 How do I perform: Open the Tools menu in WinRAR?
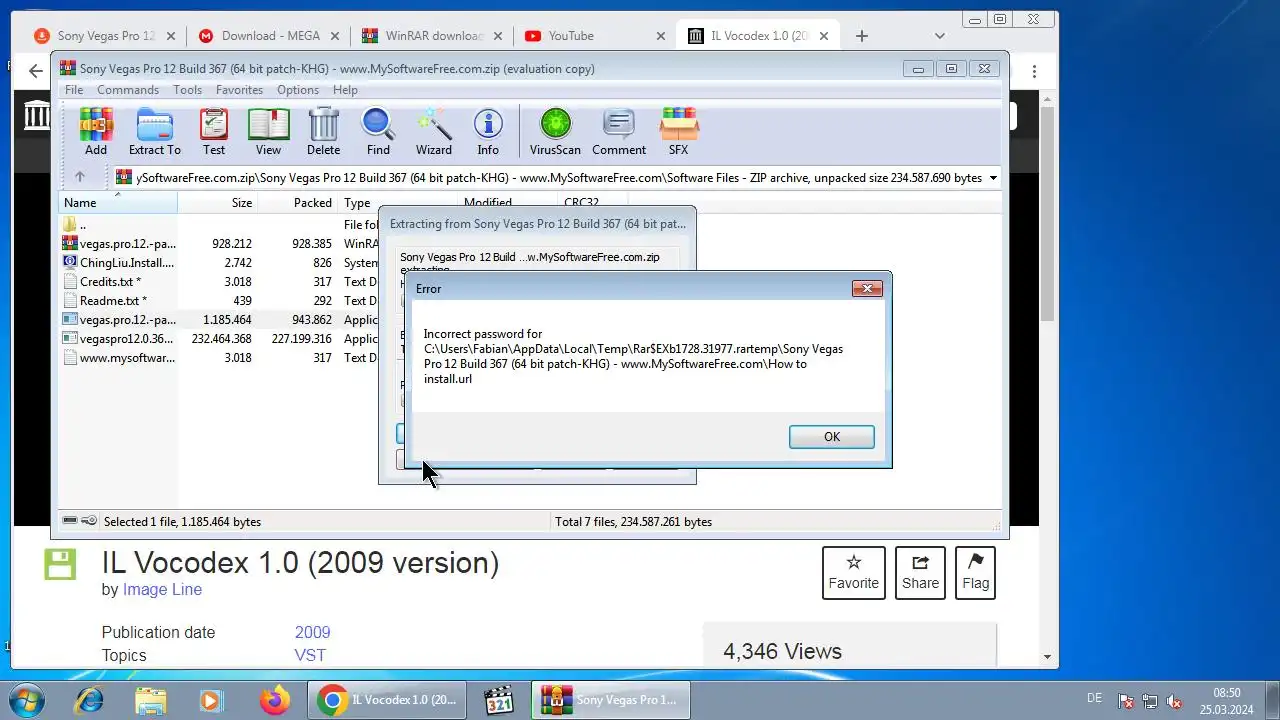pyautogui.click(x=187, y=90)
